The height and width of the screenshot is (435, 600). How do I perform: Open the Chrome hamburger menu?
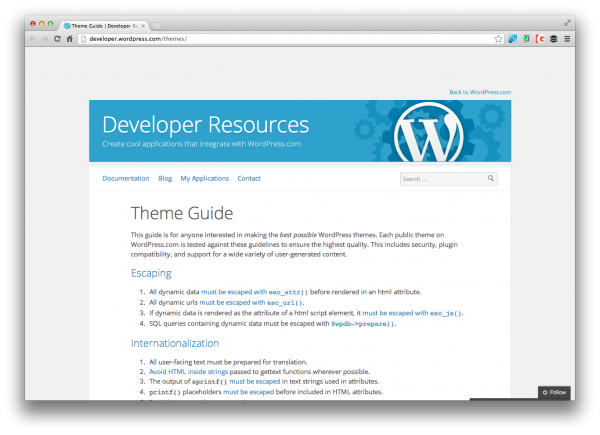[x=568, y=39]
